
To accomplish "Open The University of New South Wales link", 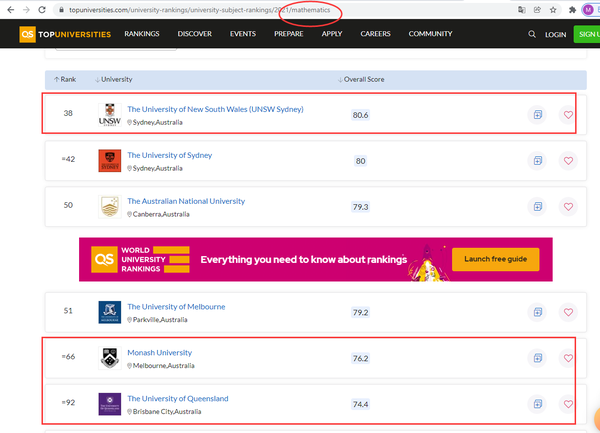I will pyautogui.click(x=215, y=109).
